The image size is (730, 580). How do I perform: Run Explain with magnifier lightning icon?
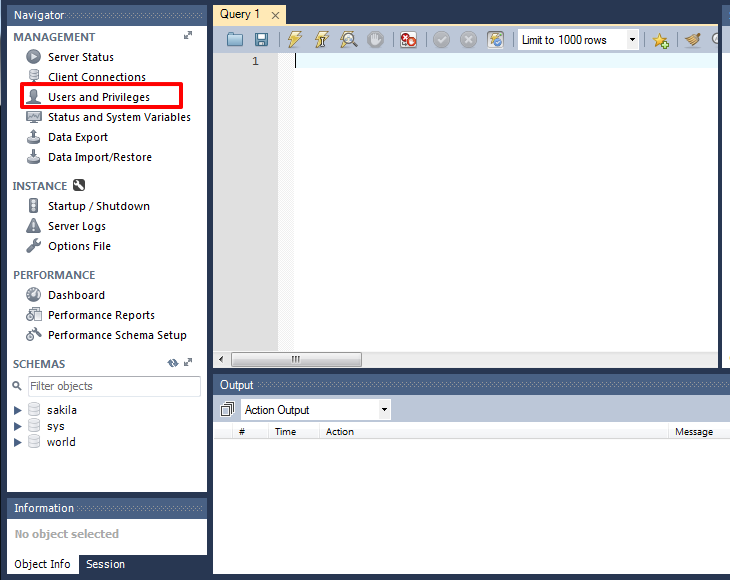[x=348, y=40]
